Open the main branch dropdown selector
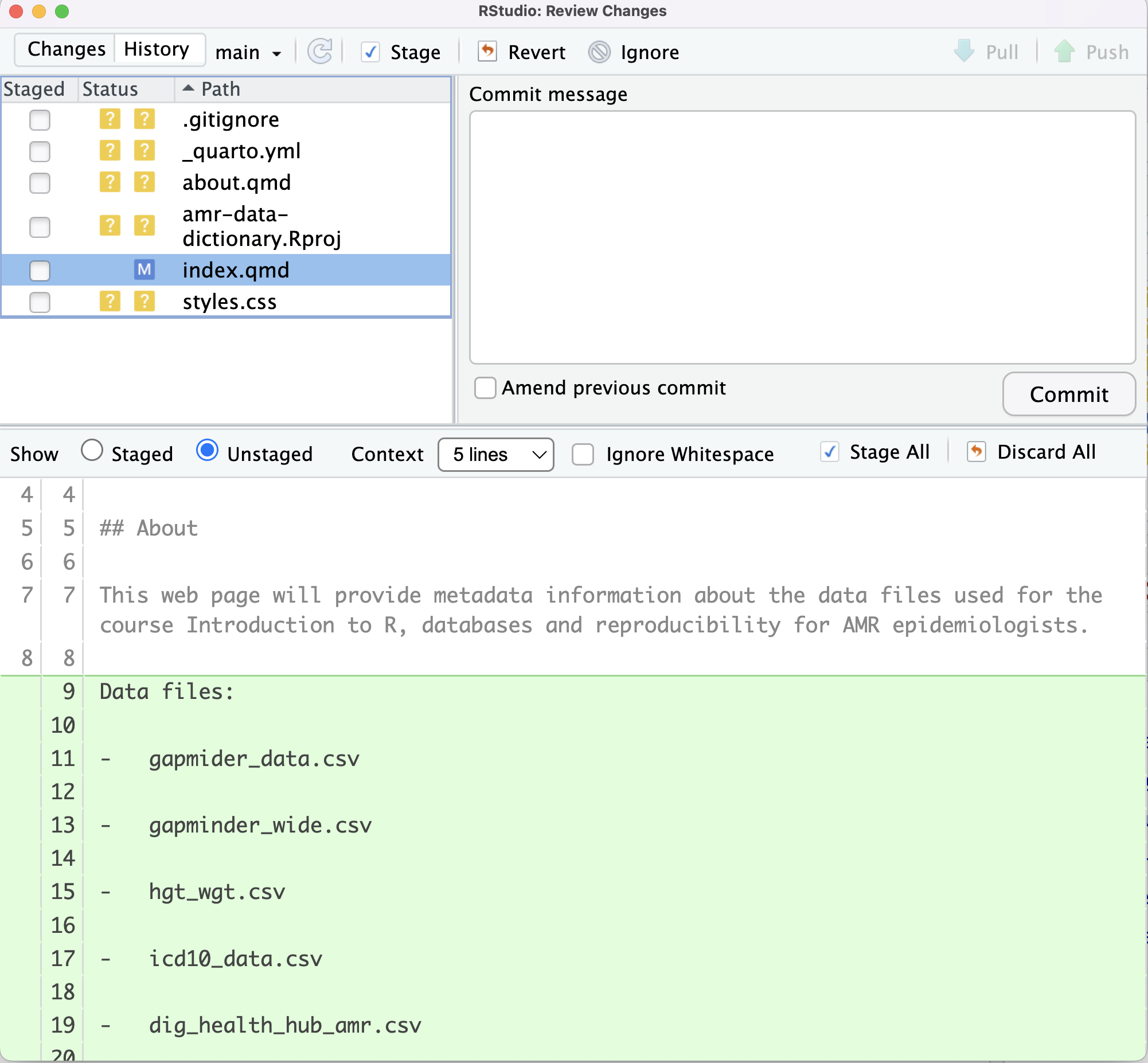1148x1063 pixels. [x=247, y=50]
